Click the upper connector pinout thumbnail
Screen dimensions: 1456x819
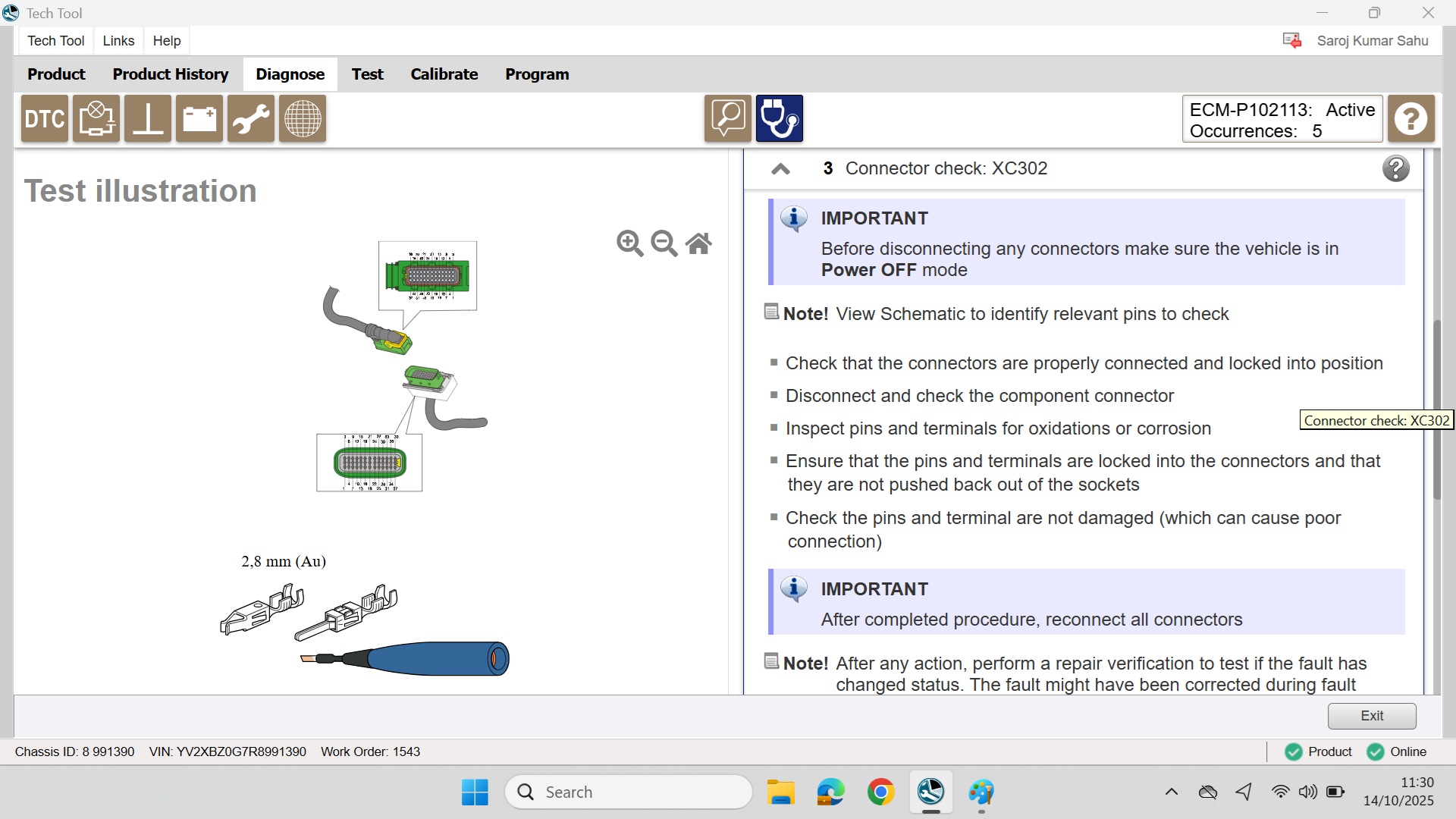point(428,276)
